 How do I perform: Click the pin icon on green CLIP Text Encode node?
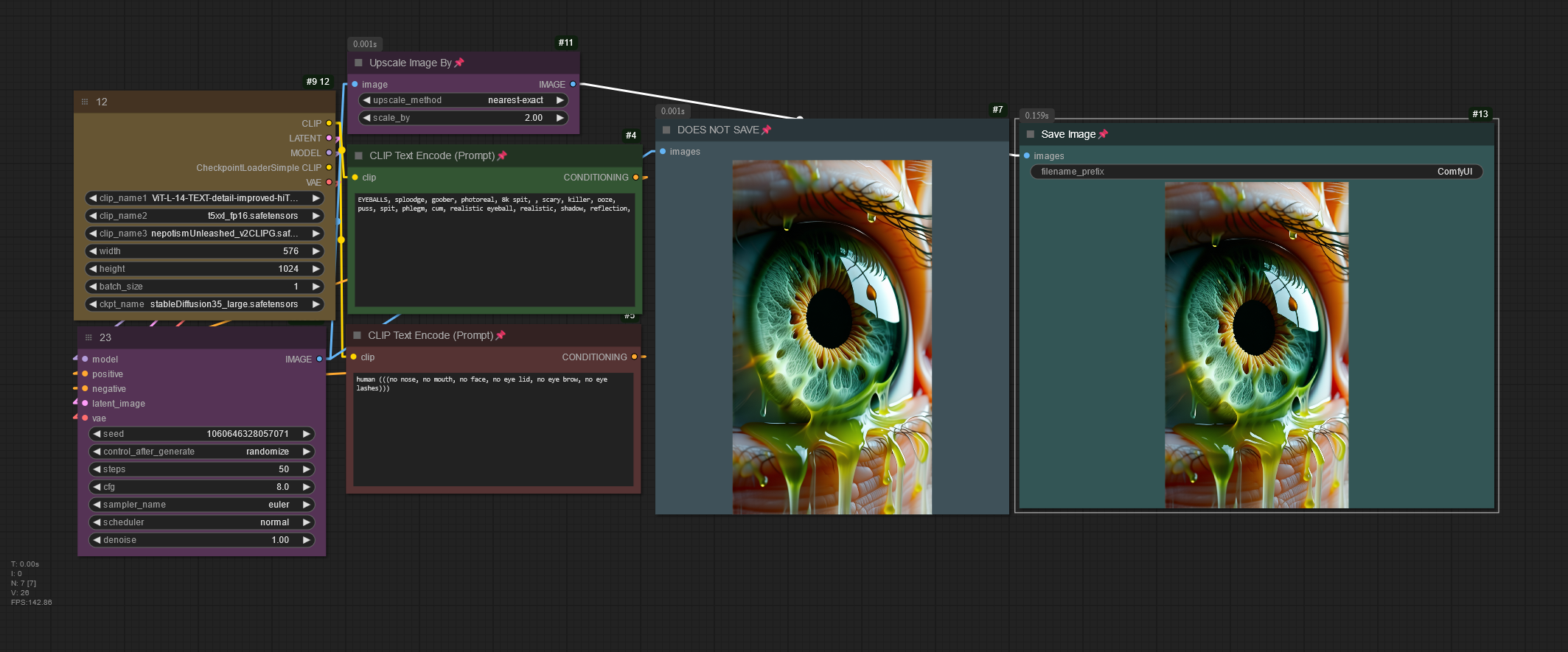[502, 155]
